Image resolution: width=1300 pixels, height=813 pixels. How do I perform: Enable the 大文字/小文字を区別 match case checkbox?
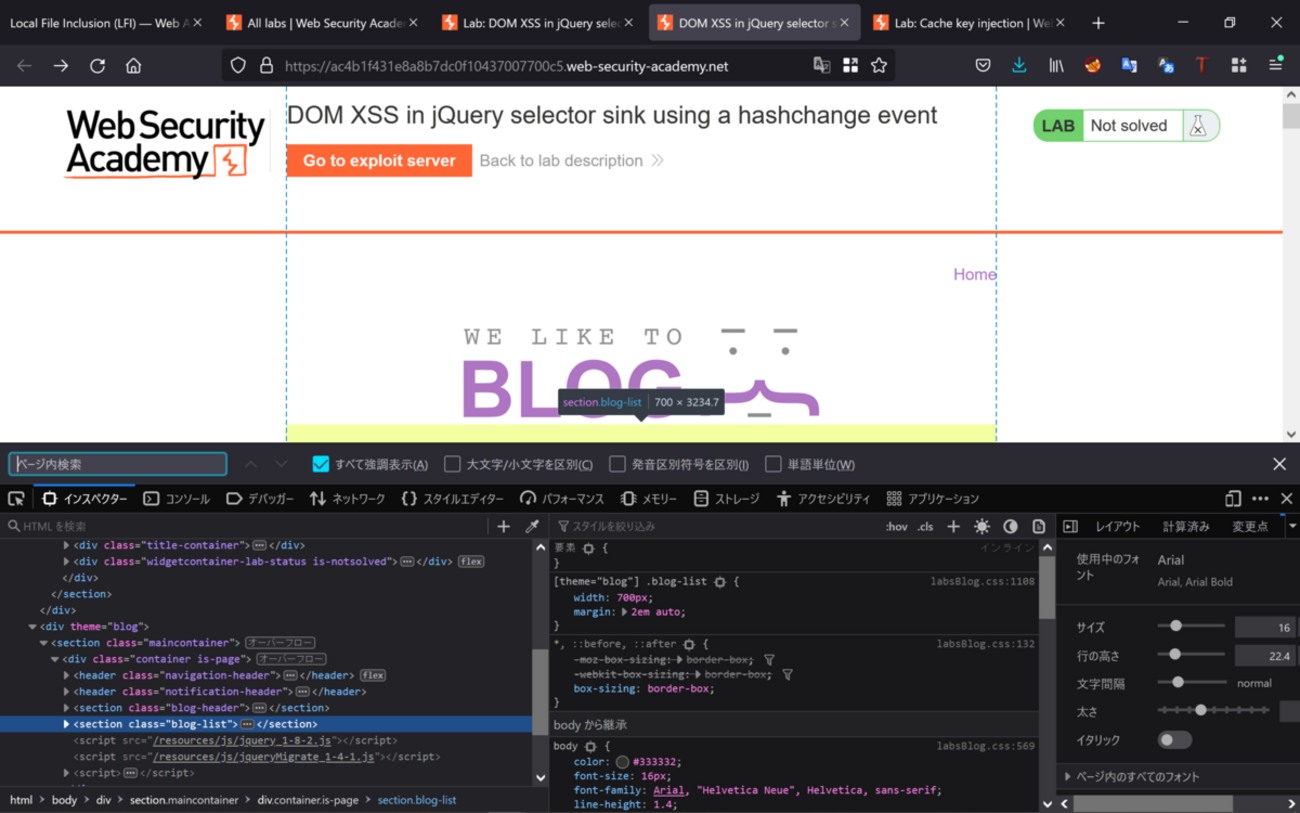point(452,464)
